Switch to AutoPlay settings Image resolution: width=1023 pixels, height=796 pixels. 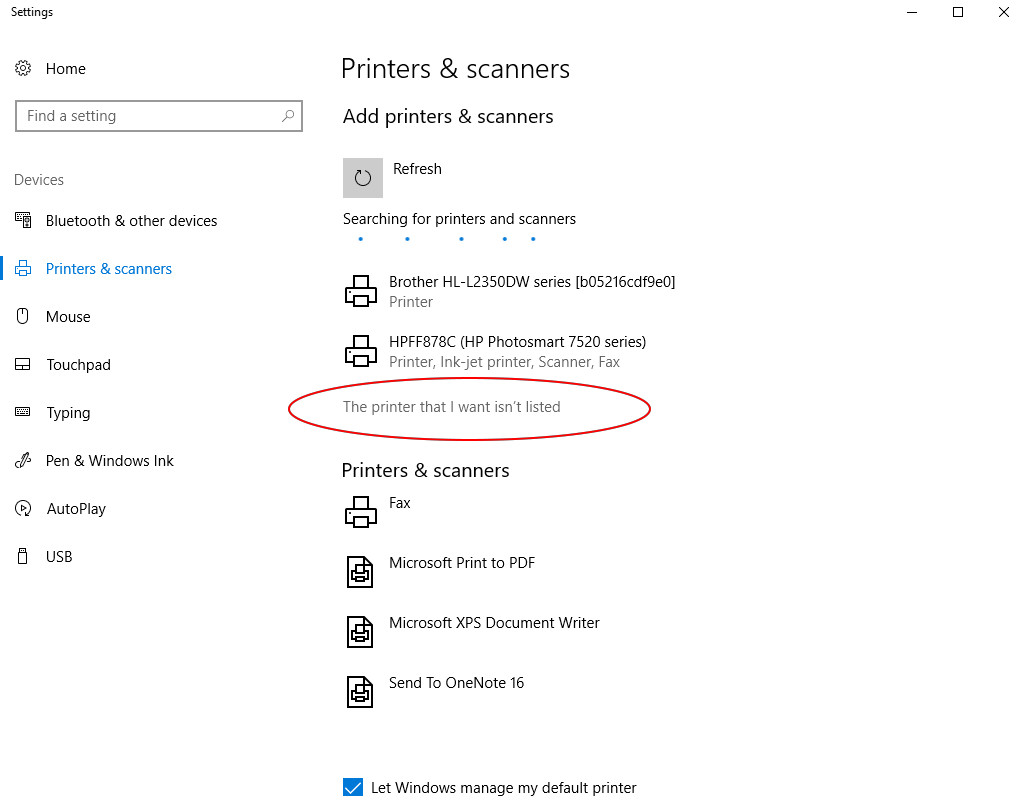click(x=76, y=509)
